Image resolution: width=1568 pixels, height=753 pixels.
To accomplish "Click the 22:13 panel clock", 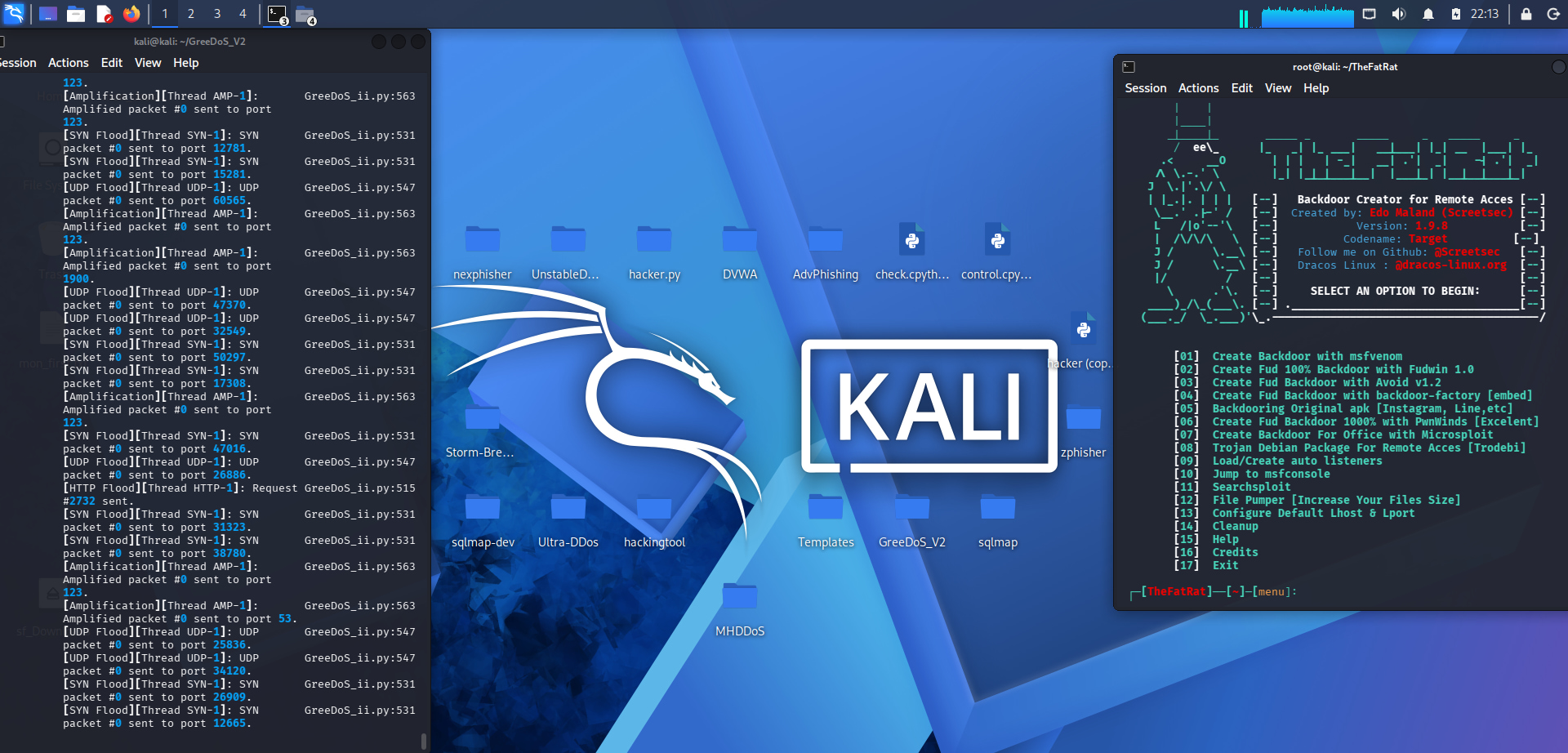I will tap(1485, 14).
